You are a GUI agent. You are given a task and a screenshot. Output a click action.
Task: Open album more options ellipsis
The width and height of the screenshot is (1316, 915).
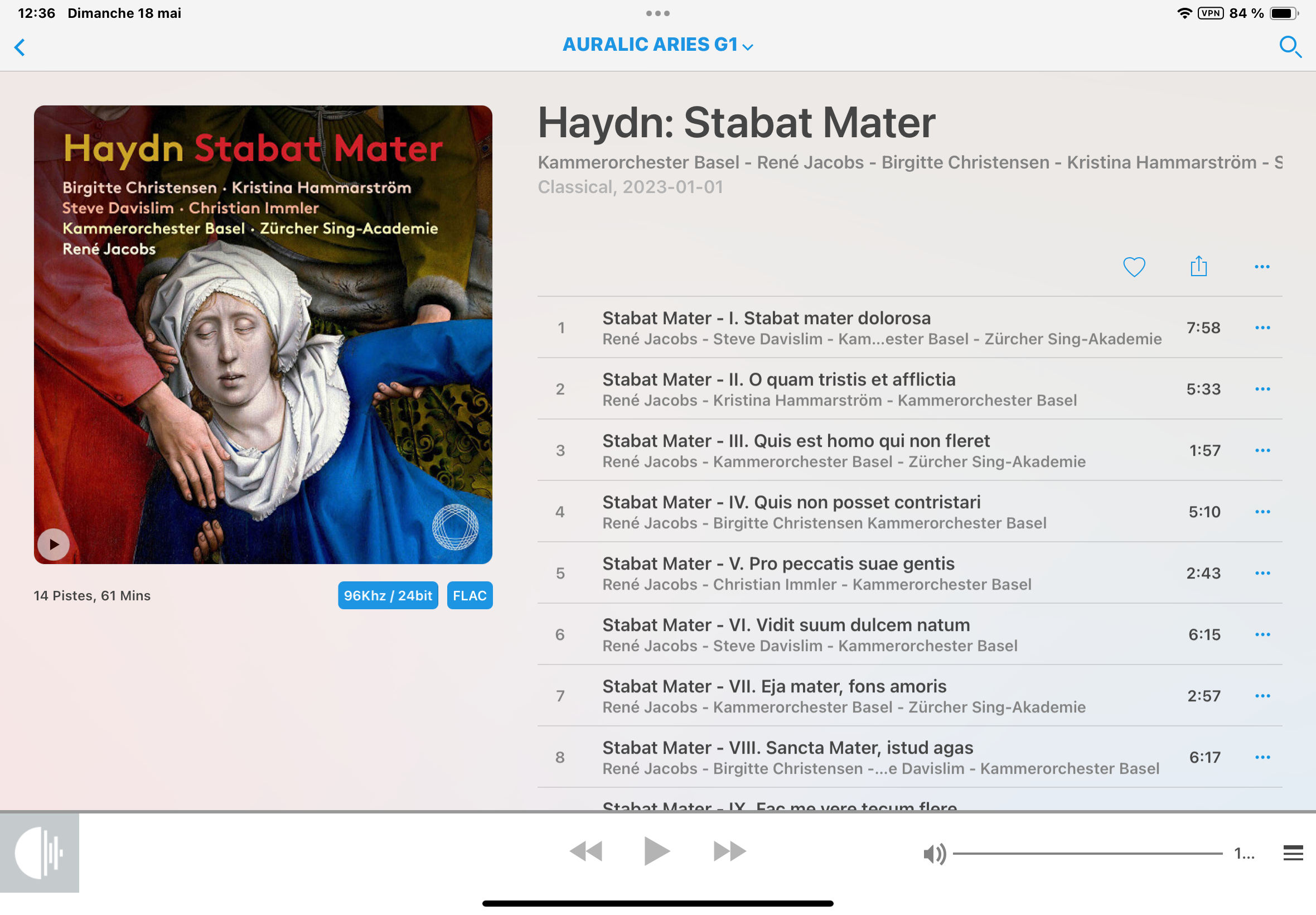click(1262, 267)
